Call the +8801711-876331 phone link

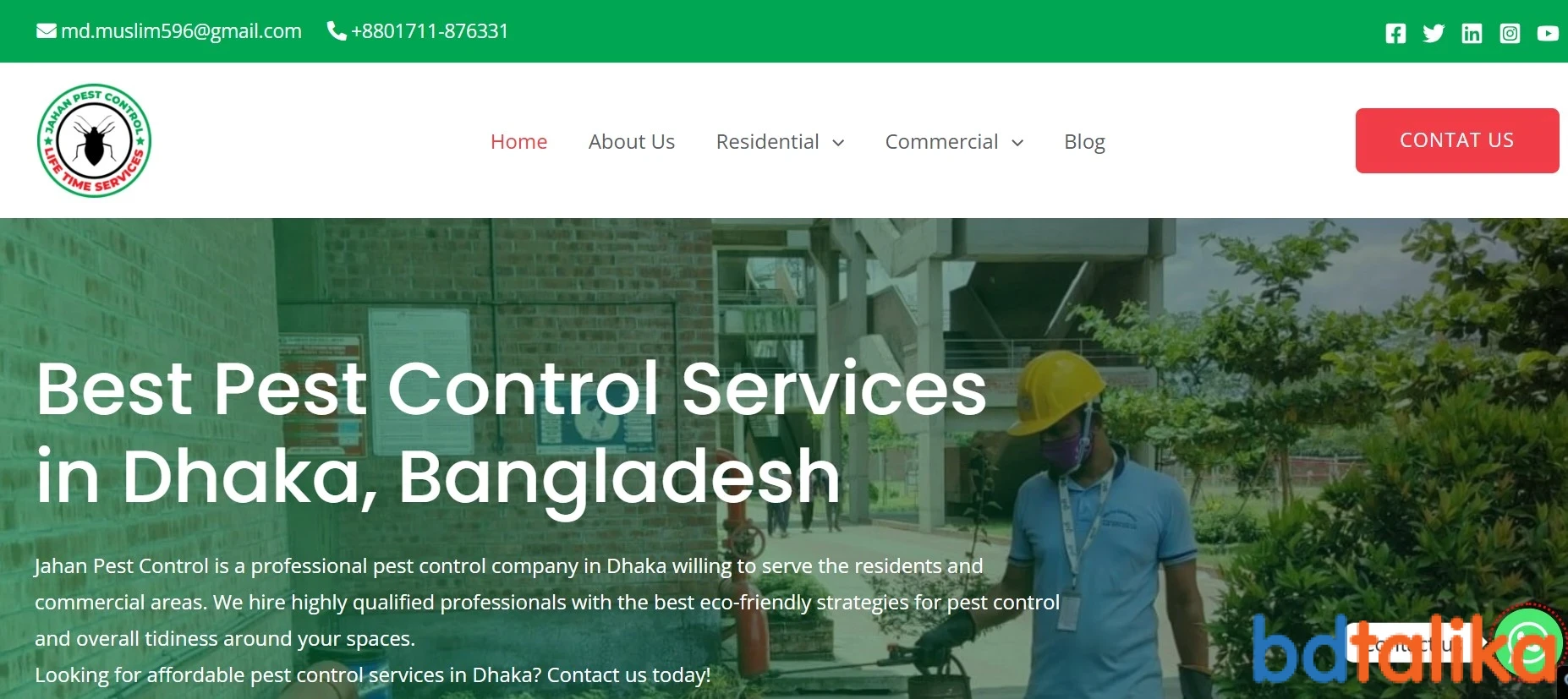(430, 31)
